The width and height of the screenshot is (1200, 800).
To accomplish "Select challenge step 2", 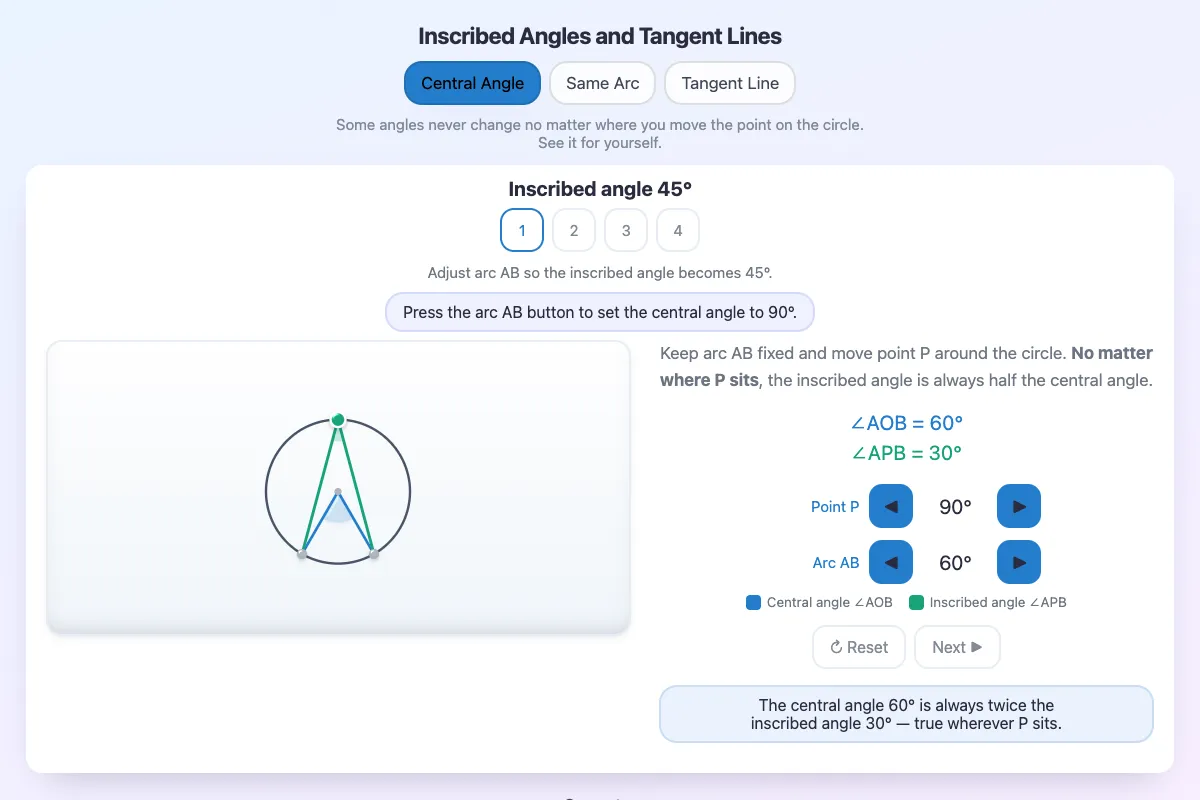I will tap(574, 230).
